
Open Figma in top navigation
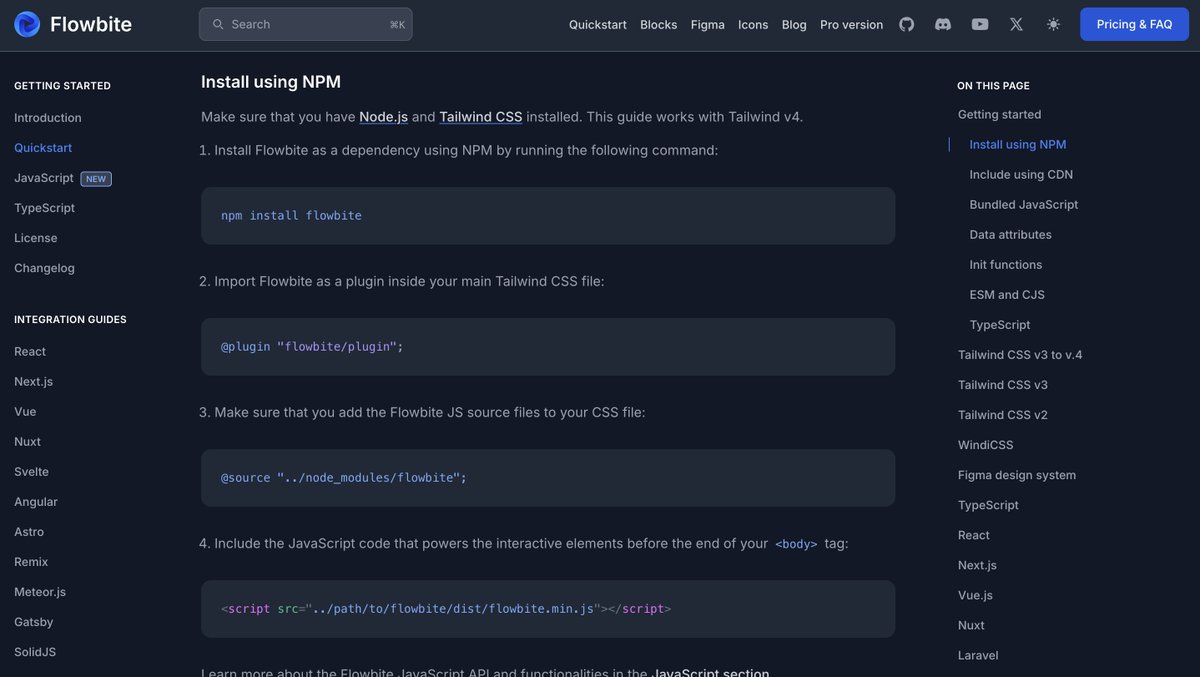(x=707, y=24)
